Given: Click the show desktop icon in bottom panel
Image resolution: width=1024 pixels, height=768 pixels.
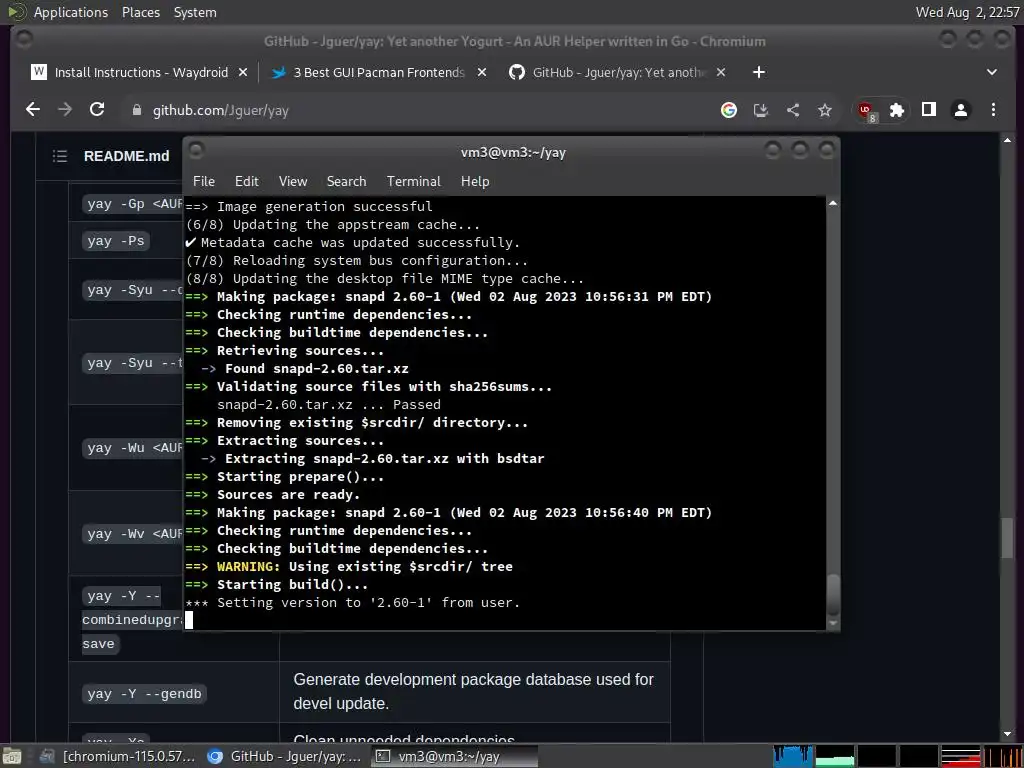Looking at the screenshot, I should click(12, 756).
